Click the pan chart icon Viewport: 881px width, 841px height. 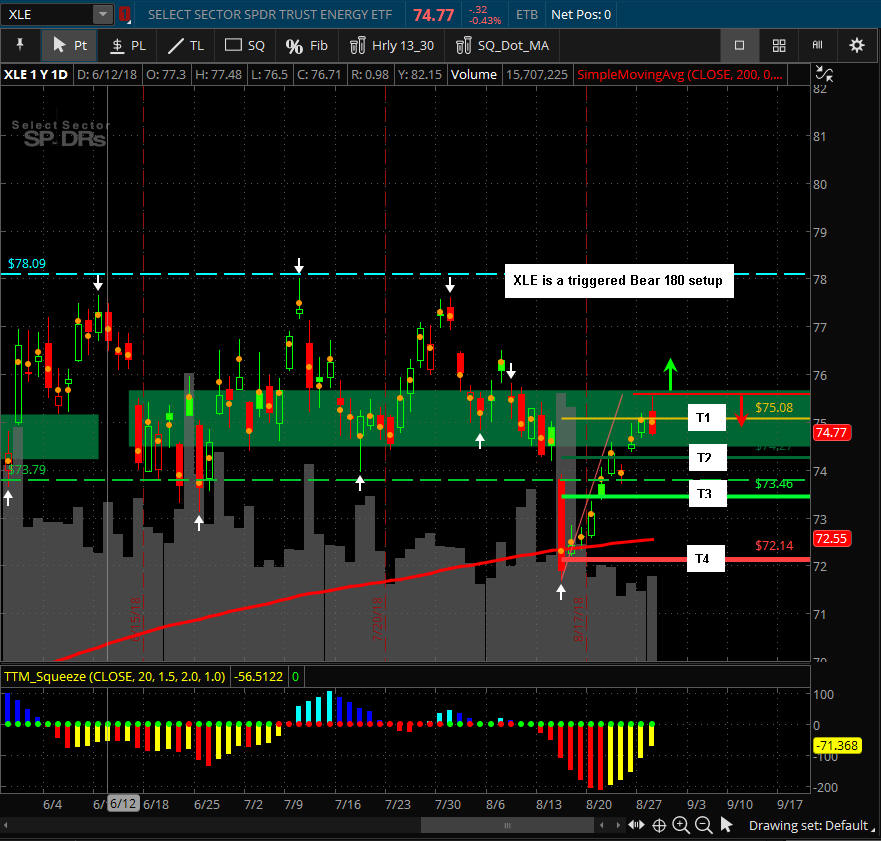tap(636, 825)
